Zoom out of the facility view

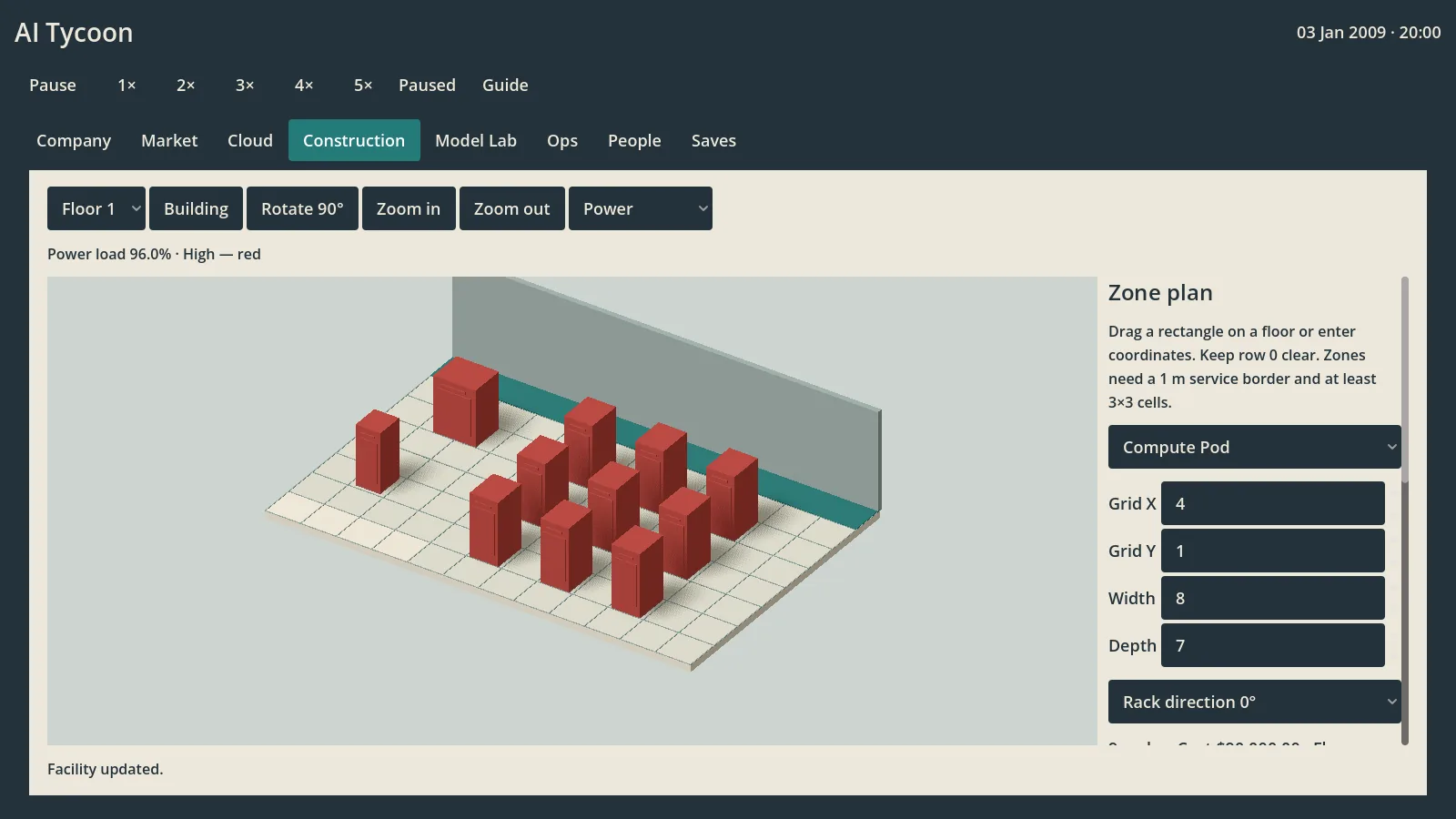[511, 208]
